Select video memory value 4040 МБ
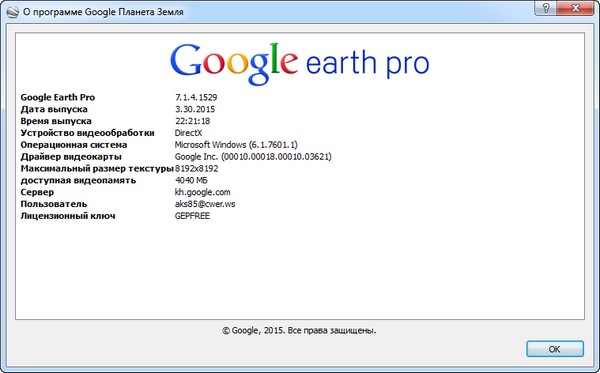This screenshot has width=600, height=373. 191,180
